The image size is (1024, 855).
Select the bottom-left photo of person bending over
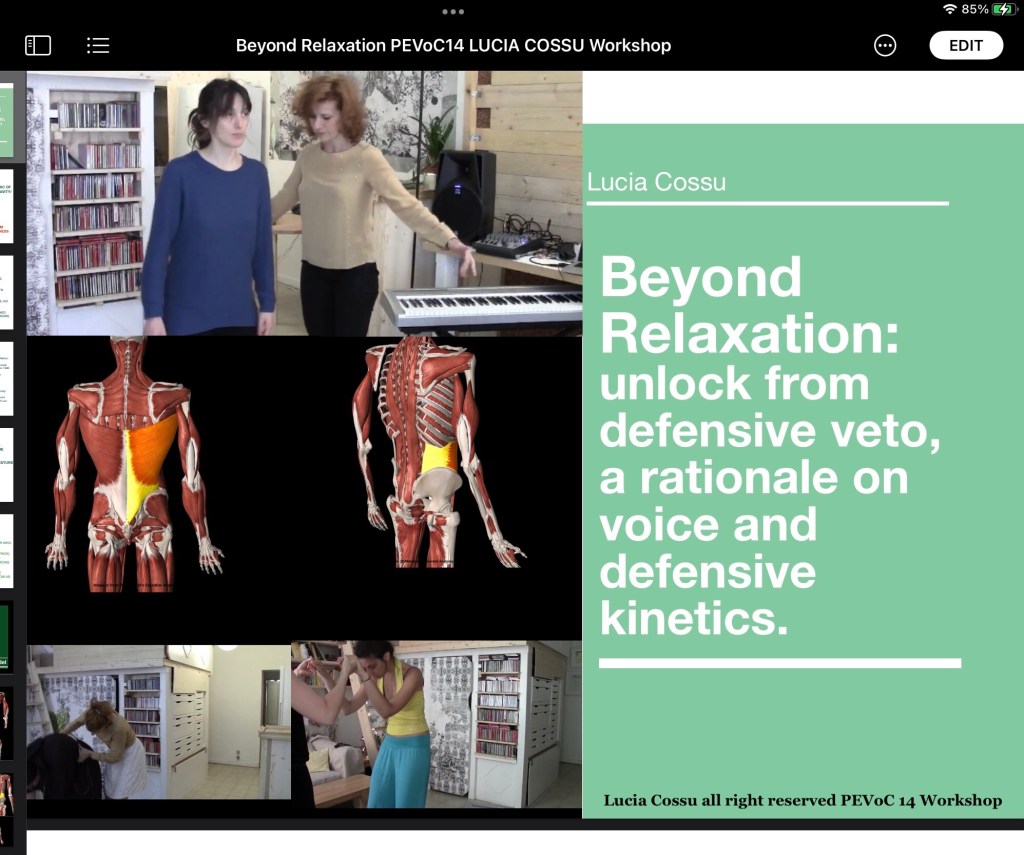[x=158, y=722]
